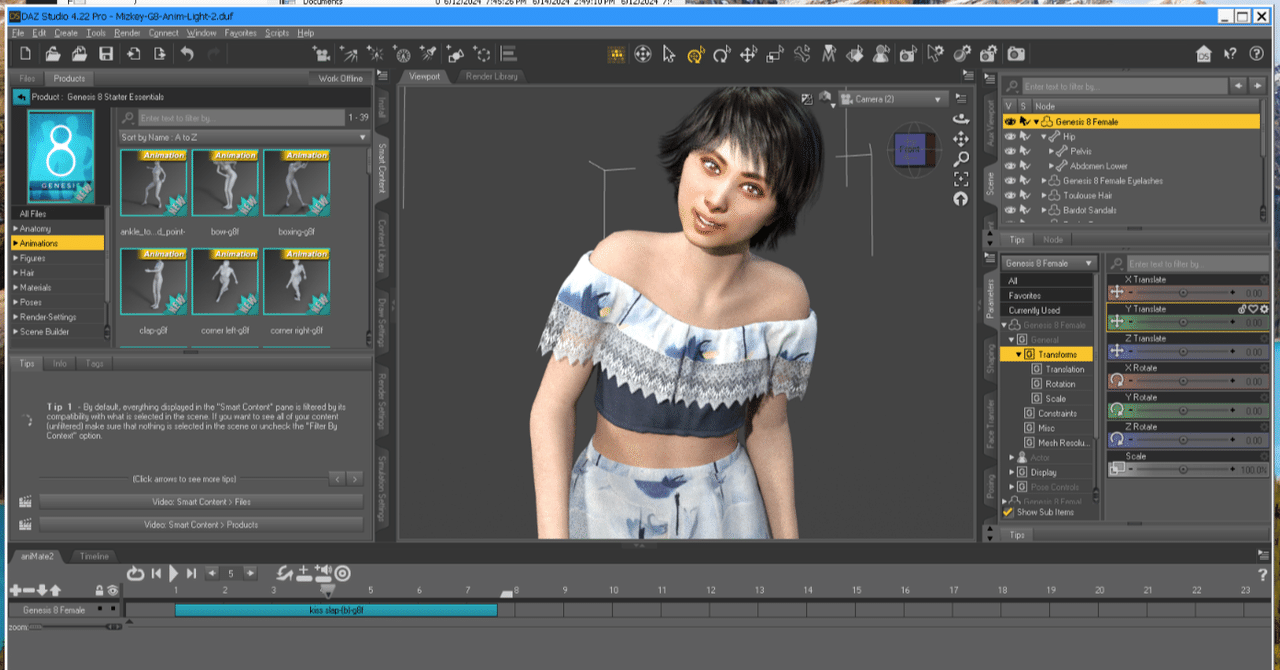Click the viewport zoom magnifier icon

tap(961, 159)
